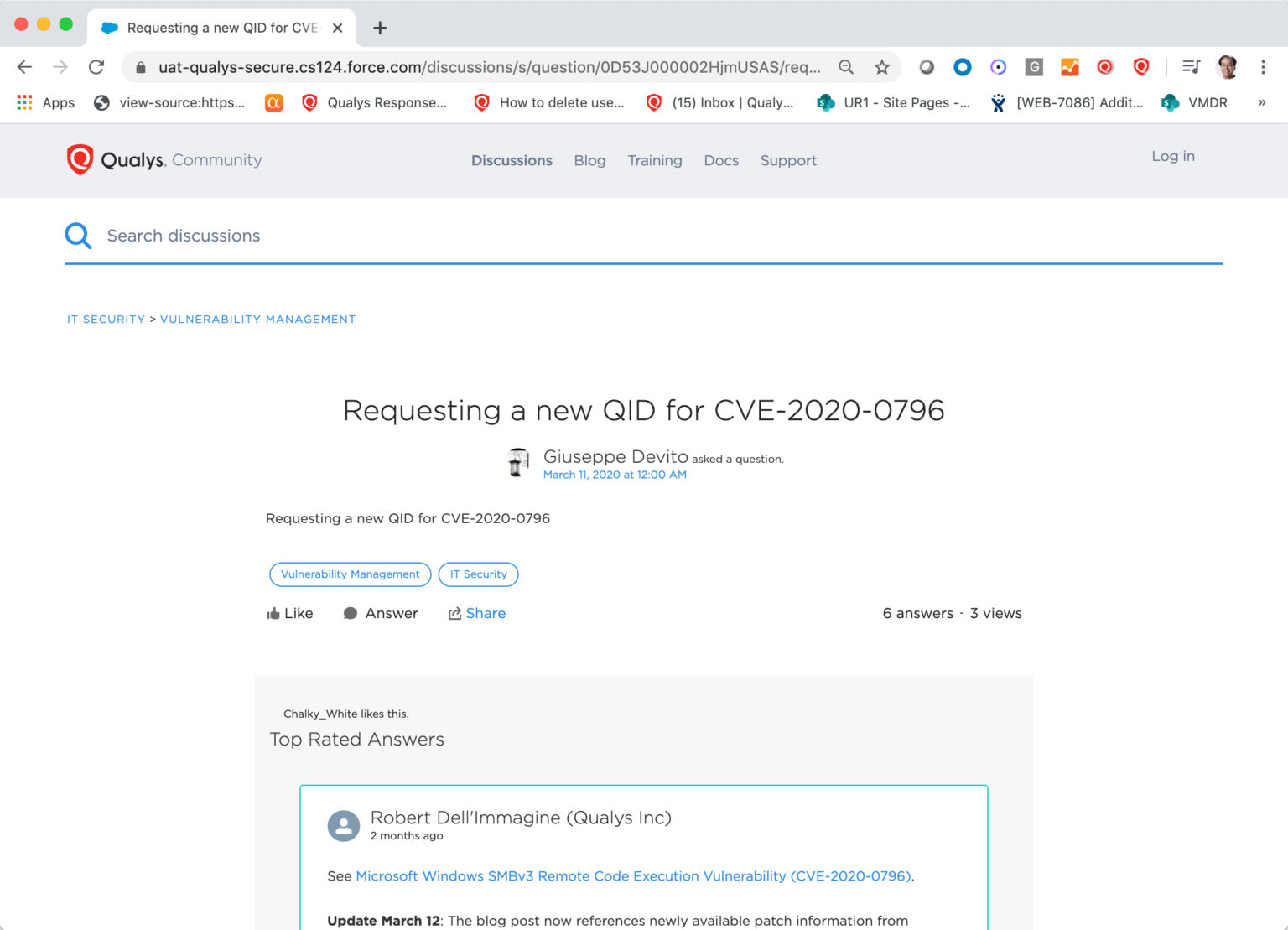1288x930 pixels.
Task: Open the Blog section
Action: click(589, 160)
